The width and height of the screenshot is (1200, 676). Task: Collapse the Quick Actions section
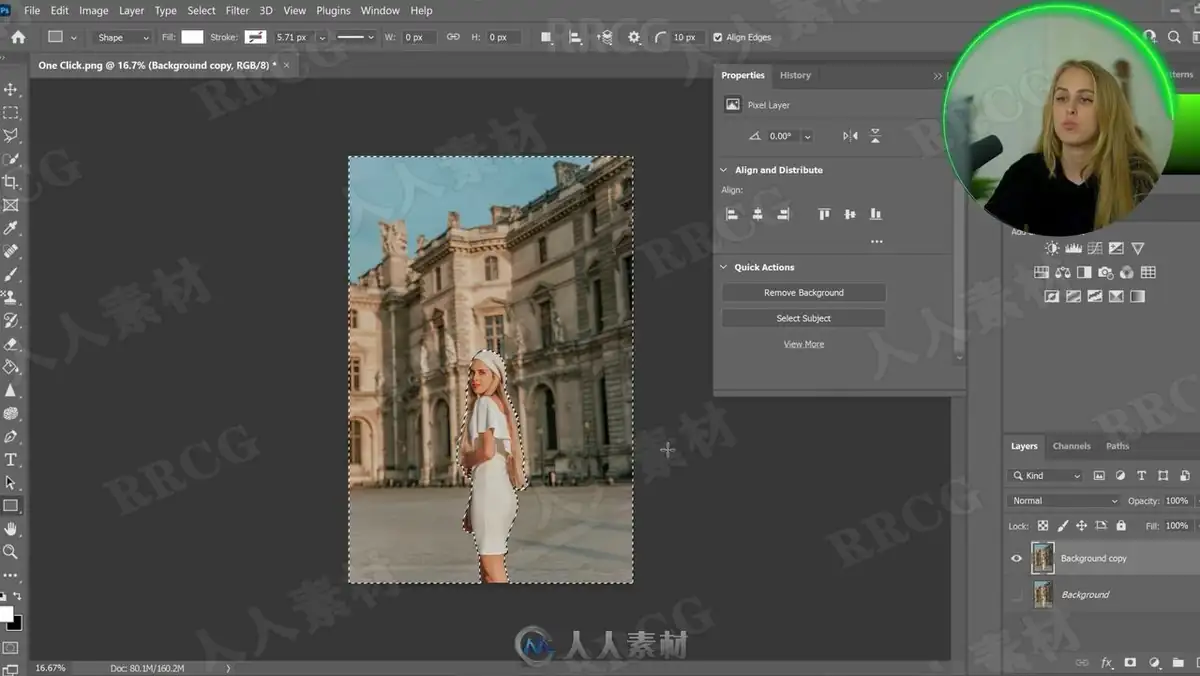coord(724,267)
